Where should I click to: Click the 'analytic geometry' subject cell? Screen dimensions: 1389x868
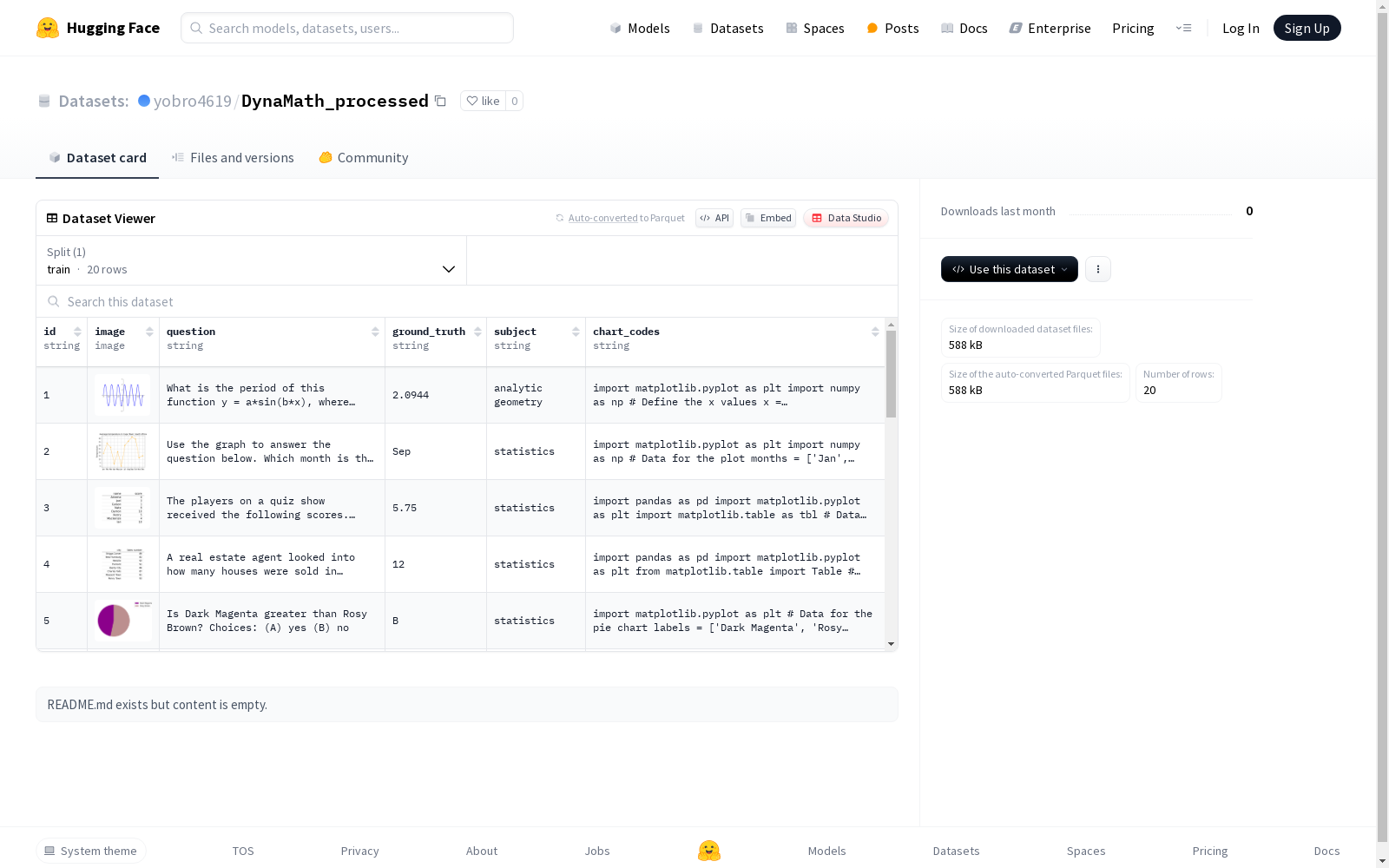(x=537, y=395)
